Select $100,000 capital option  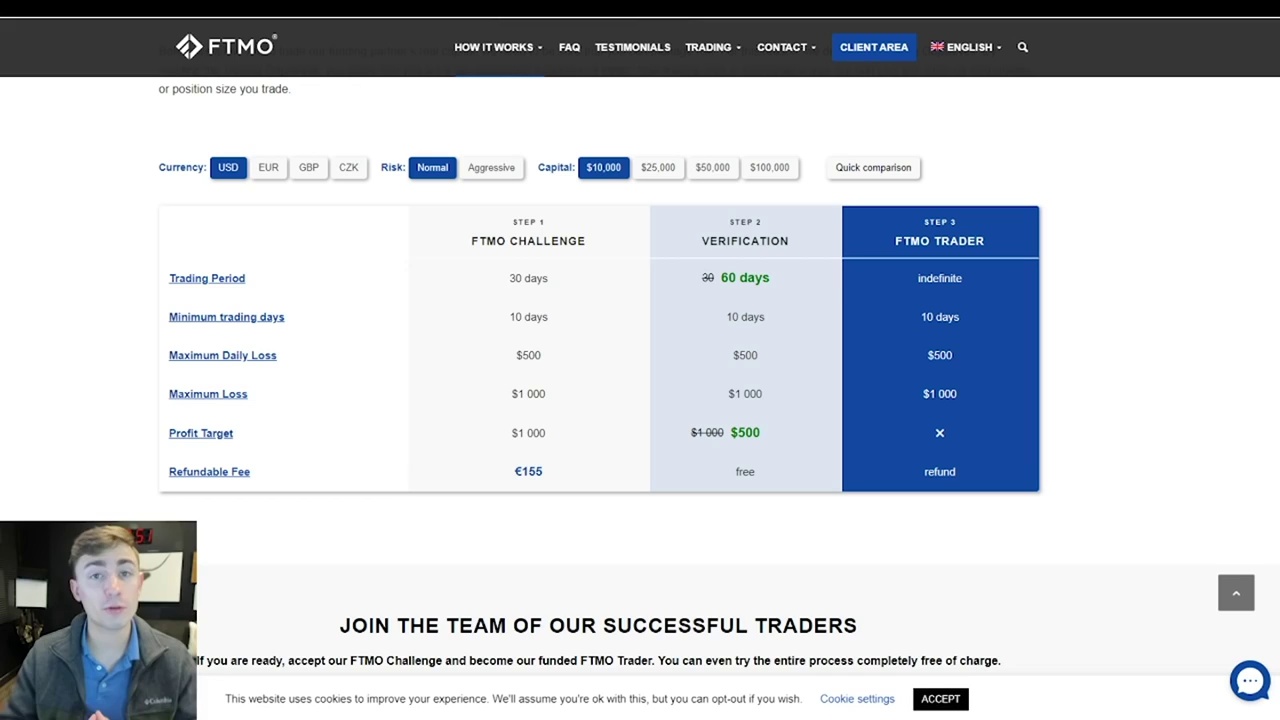(x=770, y=168)
